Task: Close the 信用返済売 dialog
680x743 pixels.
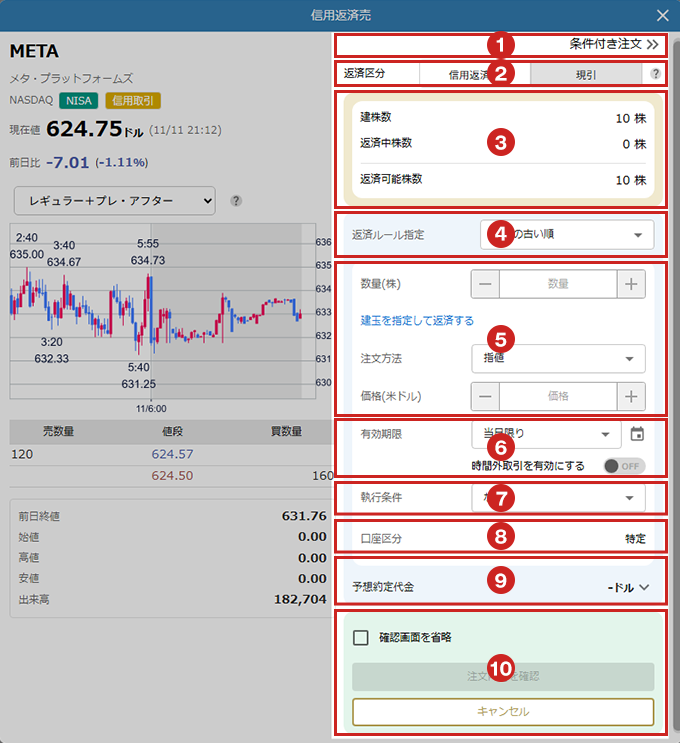Action: (662, 16)
